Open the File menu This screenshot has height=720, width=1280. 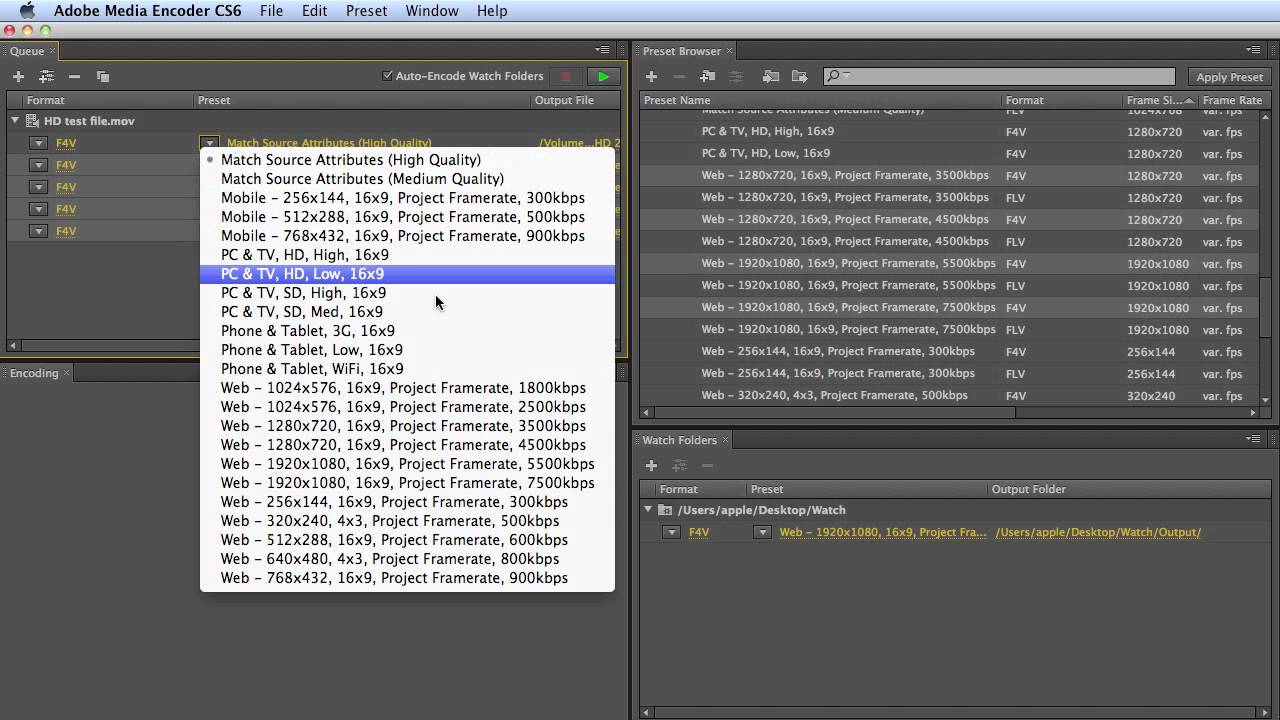[271, 11]
